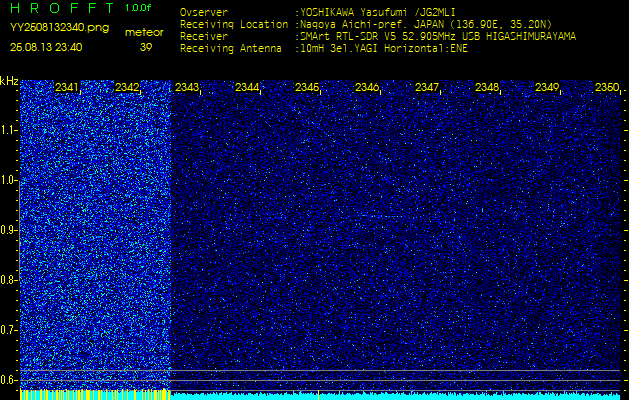Viewport: 629px width, 400px height.
Task: Click the 1.0 kHz axis label
Action: [x=8, y=181]
